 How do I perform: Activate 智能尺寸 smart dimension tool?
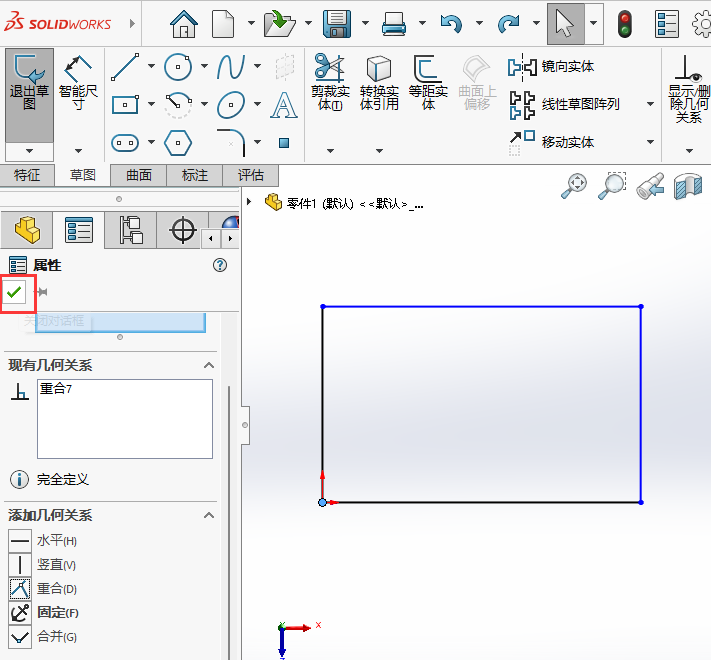click(78, 84)
